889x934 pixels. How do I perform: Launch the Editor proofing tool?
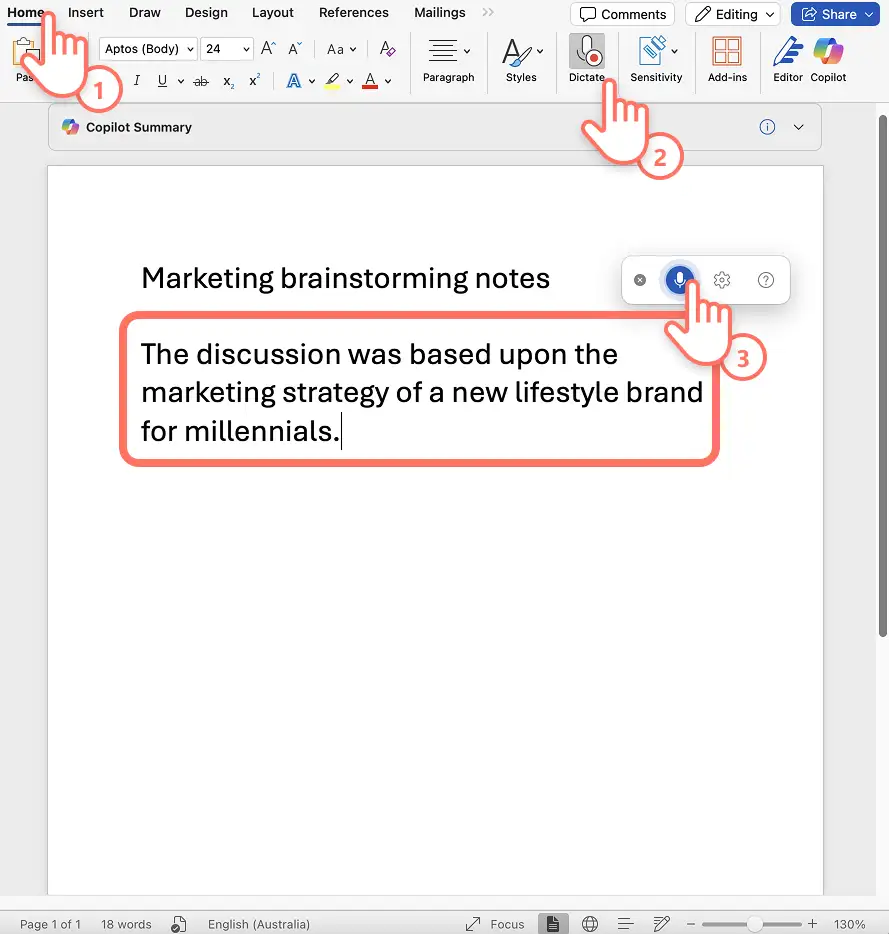[x=788, y=61]
